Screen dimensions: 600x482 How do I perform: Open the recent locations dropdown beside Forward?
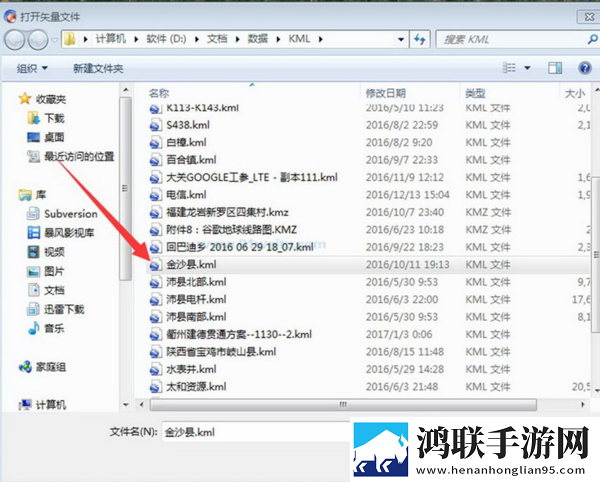pyautogui.click(x=55, y=39)
